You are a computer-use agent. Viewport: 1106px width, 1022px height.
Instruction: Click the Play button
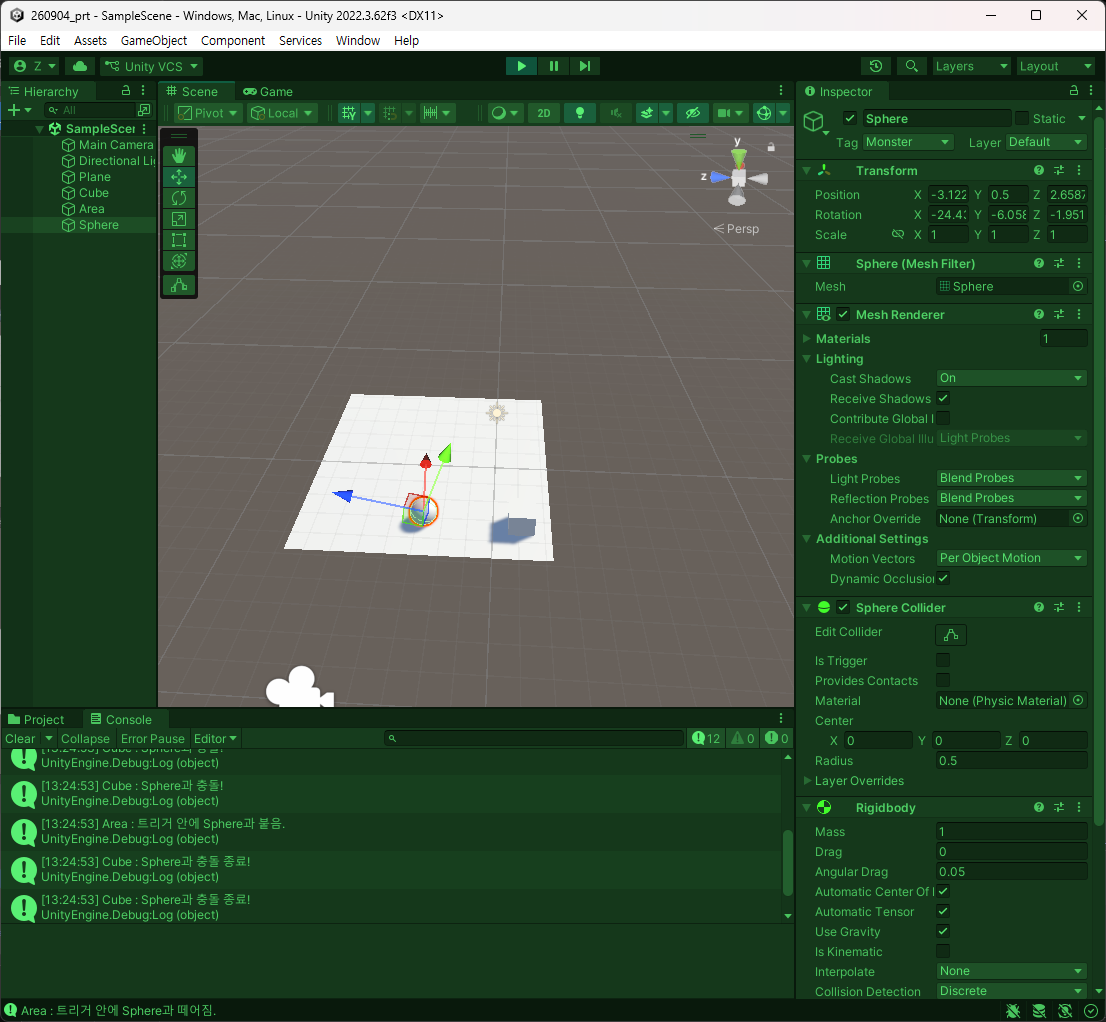click(x=521, y=66)
